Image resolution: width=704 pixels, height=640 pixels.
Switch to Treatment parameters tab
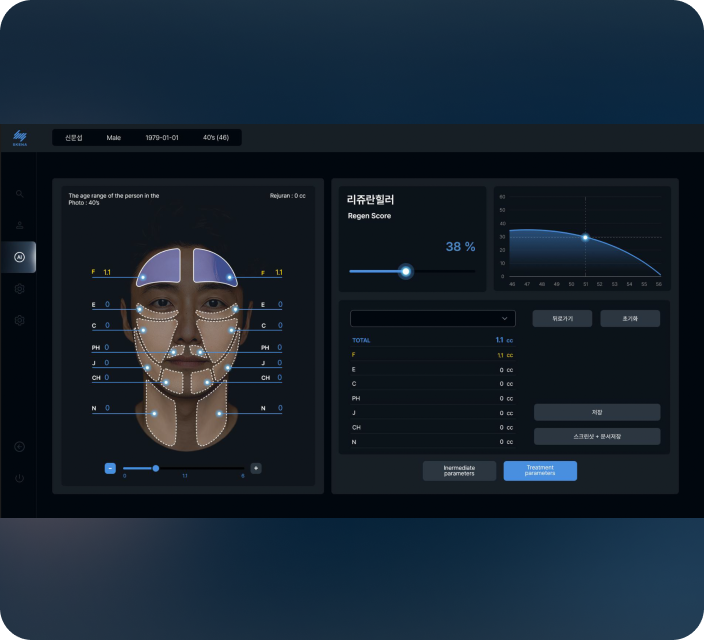click(x=540, y=471)
